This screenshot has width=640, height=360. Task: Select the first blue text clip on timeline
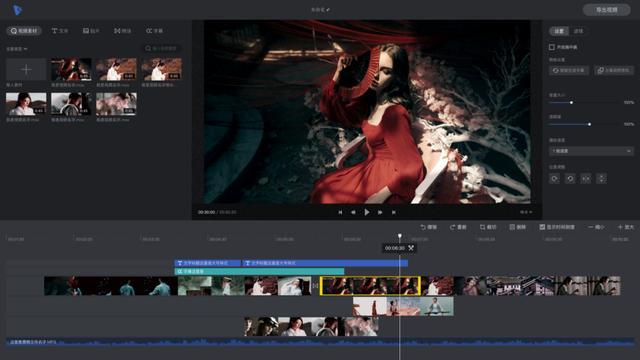[x=207, y=263]
